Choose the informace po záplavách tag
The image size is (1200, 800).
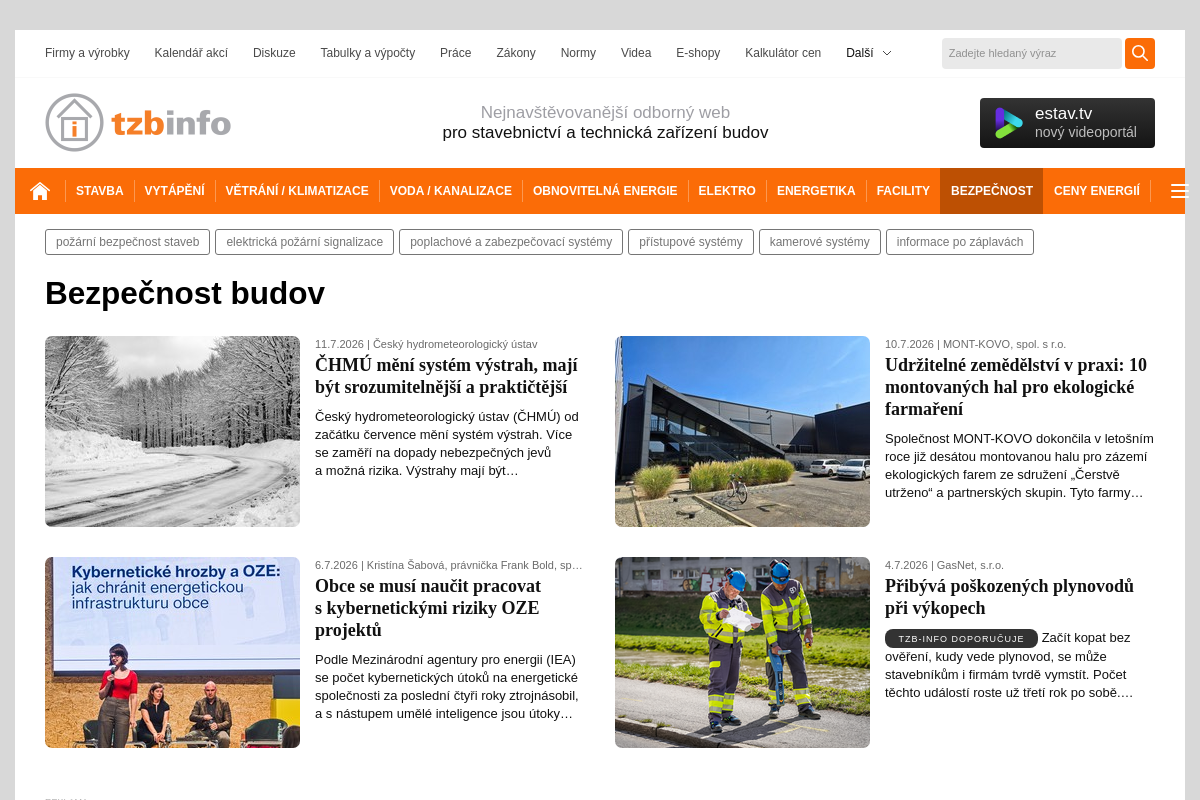[x=959, y=242]
